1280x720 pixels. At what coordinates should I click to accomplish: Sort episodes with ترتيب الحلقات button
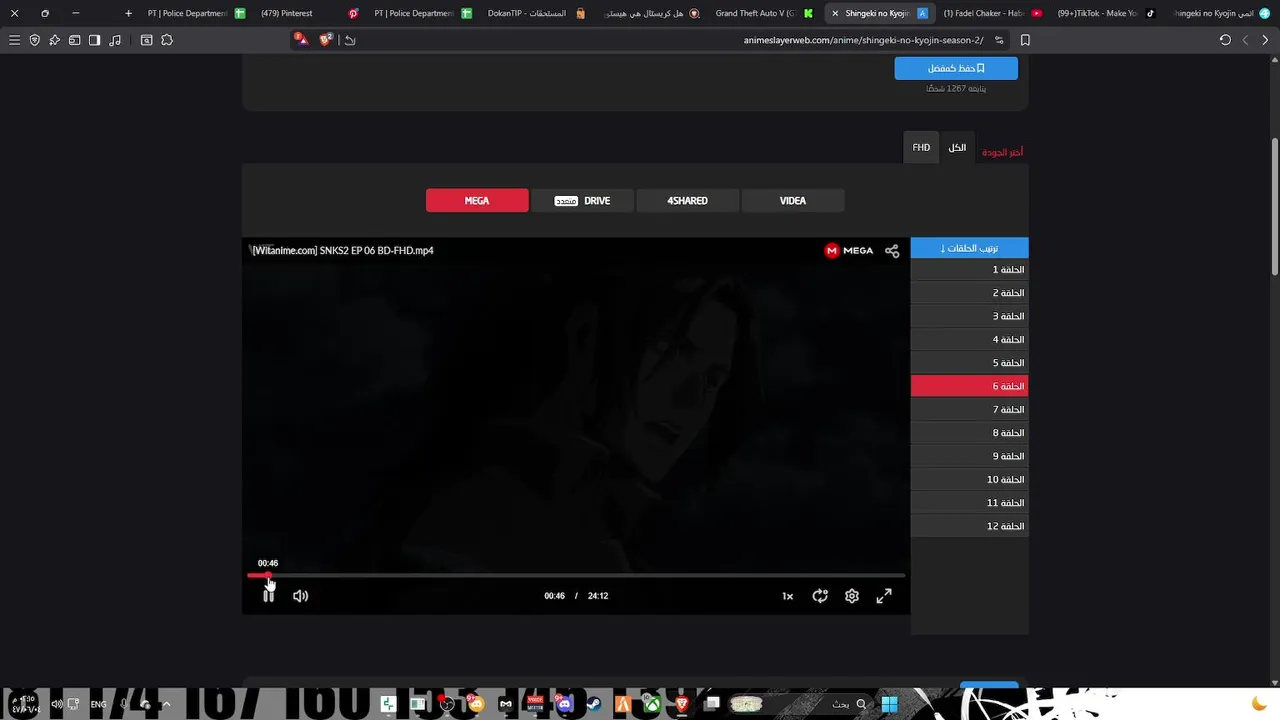point(969,248)
